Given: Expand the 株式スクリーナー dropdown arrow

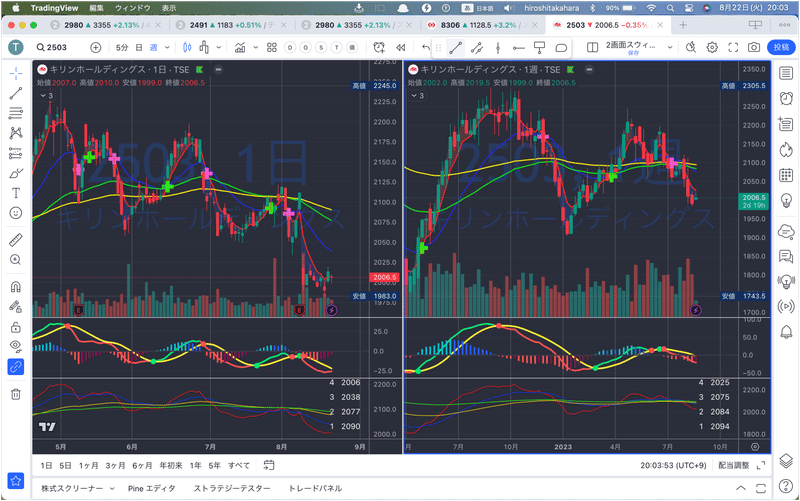Looking at the screenshot, I should coord(112,488).
